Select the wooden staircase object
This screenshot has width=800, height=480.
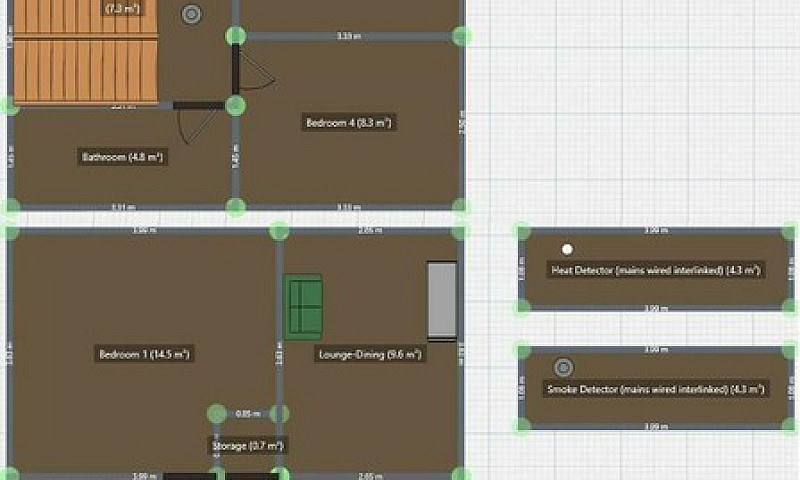pos(85,51)
